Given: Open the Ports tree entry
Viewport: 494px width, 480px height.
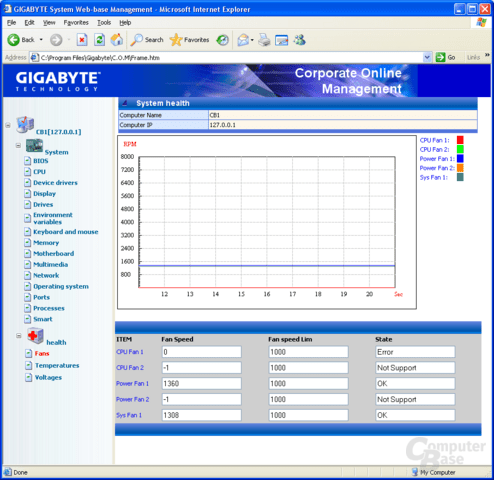Looking at the screenshot, I should 41,297.
